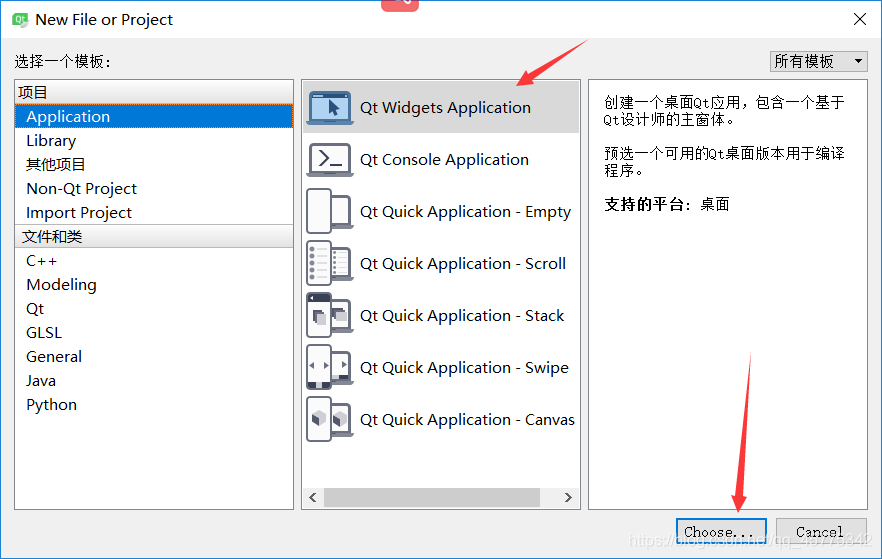This screenshot has width=882, height=559.
Task: Select 其他项目 category
Action: [x=154, y=164]
